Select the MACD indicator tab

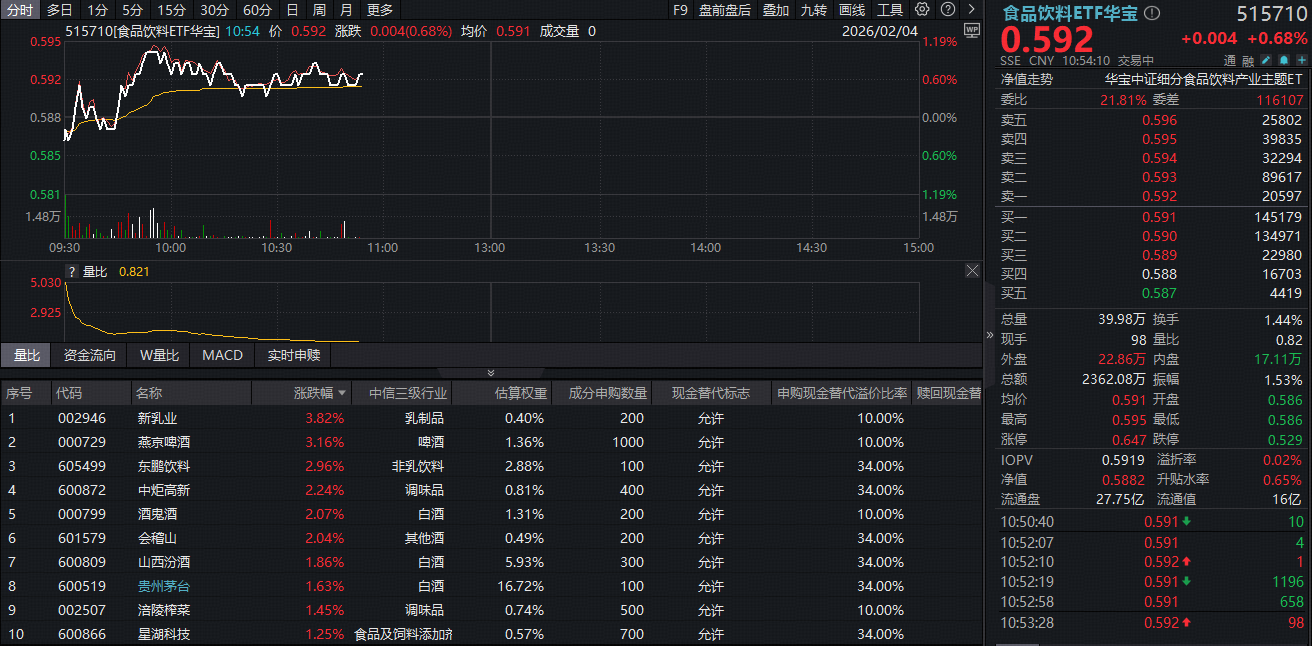pos(222,355)
